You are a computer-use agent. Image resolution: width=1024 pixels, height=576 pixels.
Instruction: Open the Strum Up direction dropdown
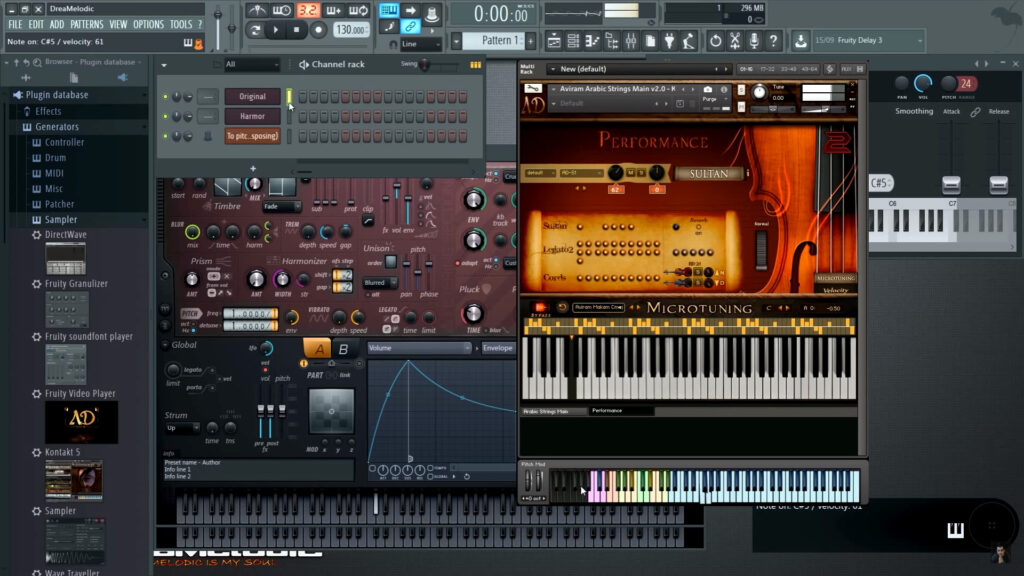182,428
